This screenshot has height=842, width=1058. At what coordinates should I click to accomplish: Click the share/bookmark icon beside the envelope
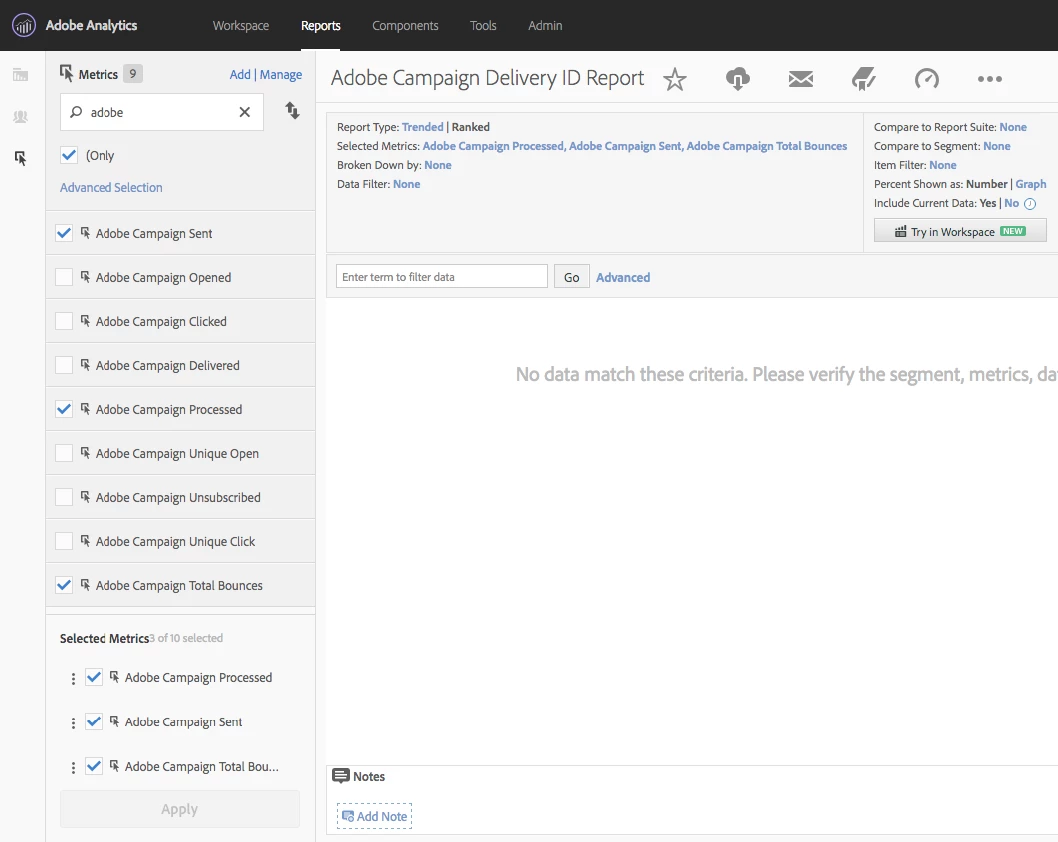tap(864, 79)
